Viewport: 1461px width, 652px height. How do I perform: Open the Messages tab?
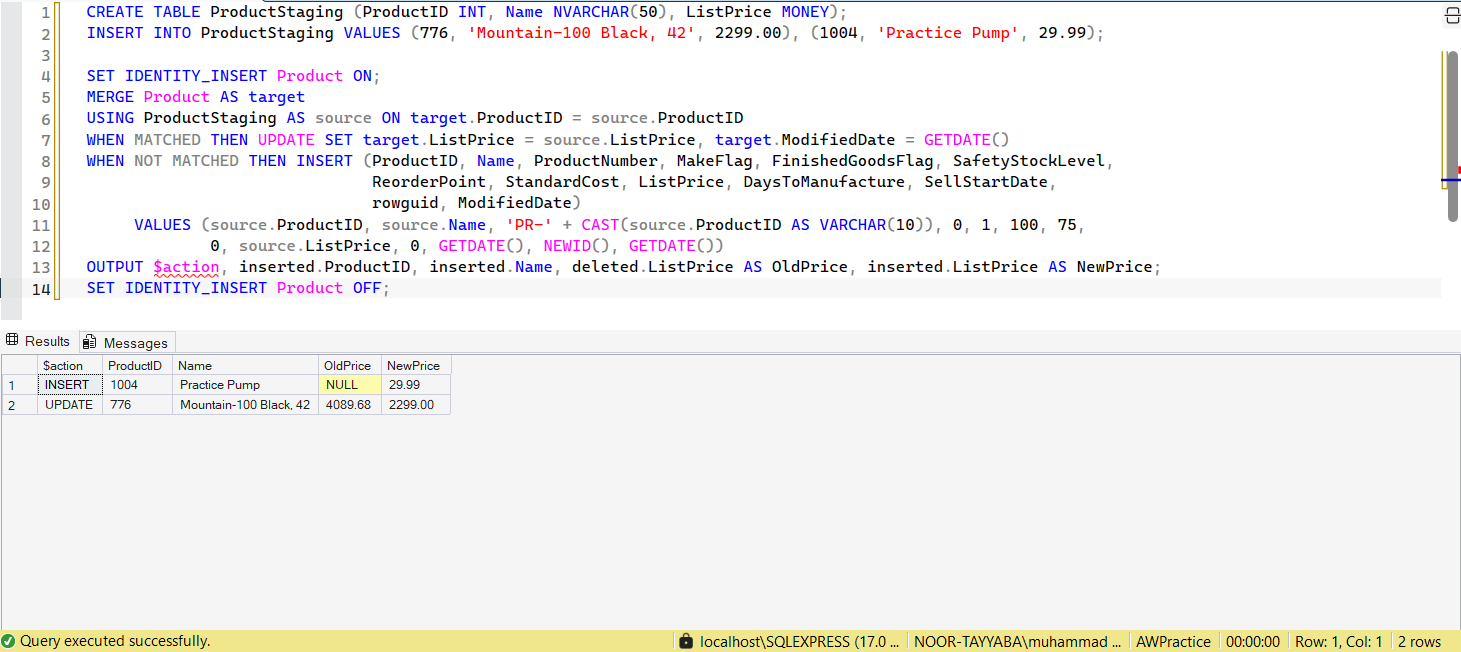pos(127,342)
